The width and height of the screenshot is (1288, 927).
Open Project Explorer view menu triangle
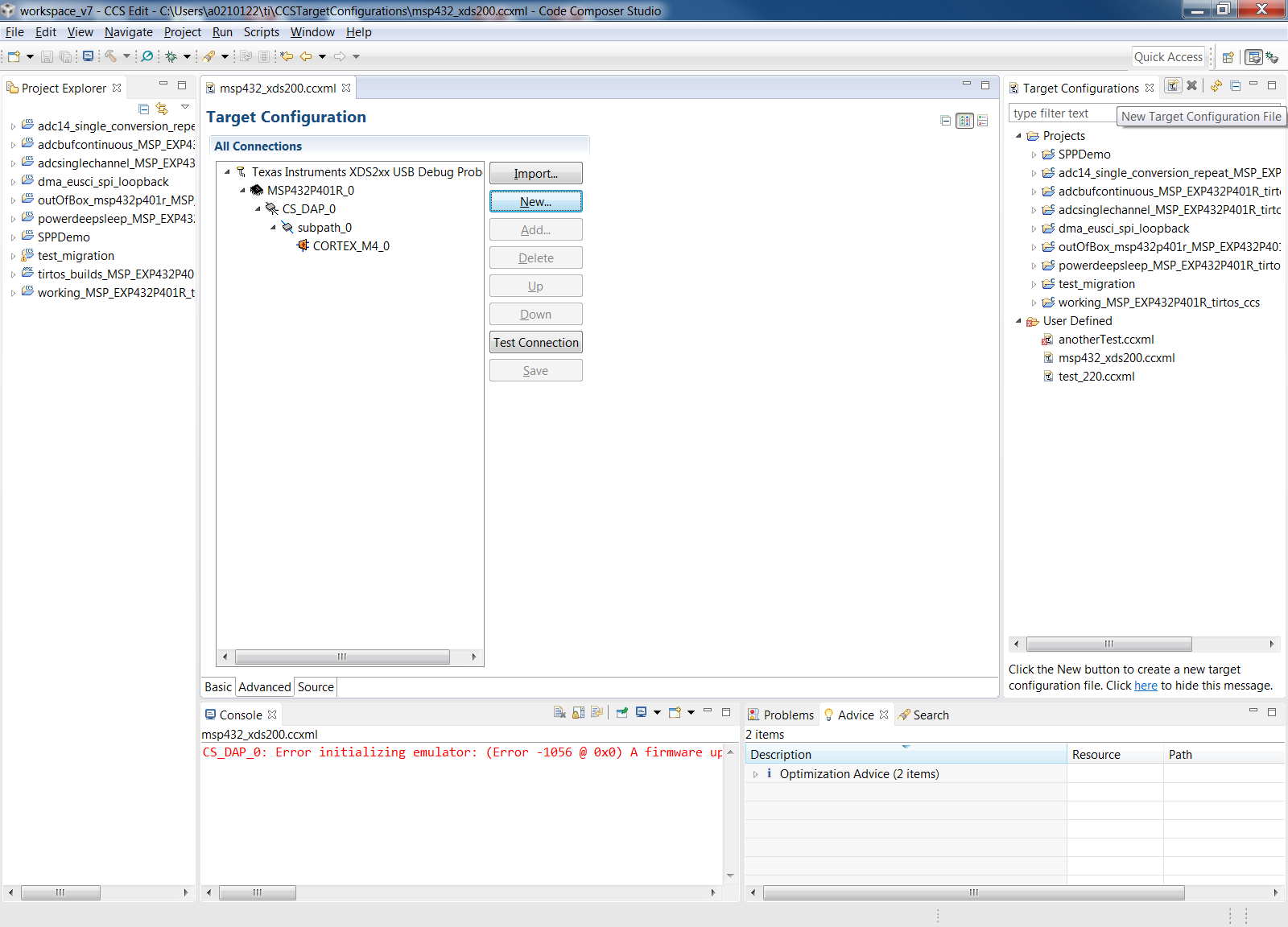185,107
